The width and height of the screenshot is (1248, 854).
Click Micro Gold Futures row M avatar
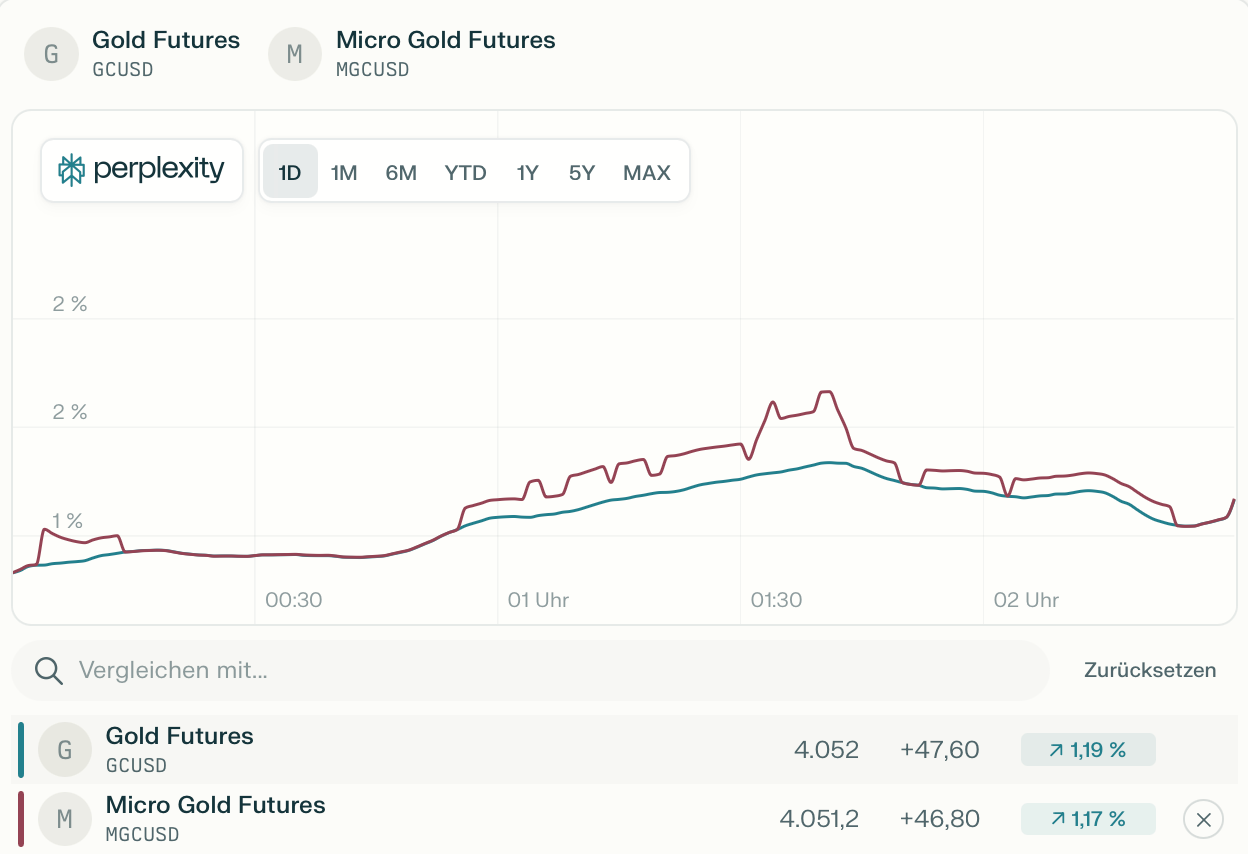pyautogui.click(x=65, y=819)
